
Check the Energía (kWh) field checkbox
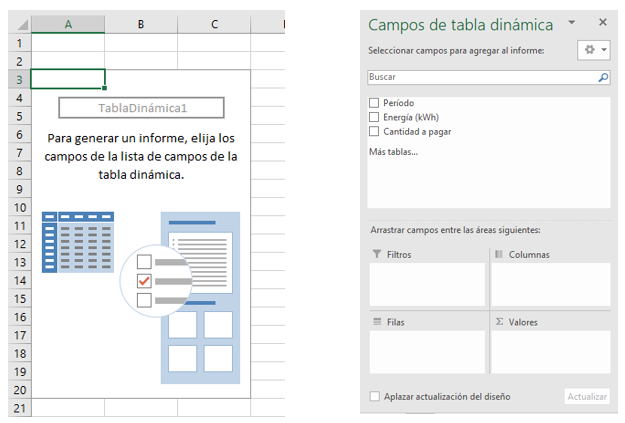pyautogui.click(x=374, y=117)
